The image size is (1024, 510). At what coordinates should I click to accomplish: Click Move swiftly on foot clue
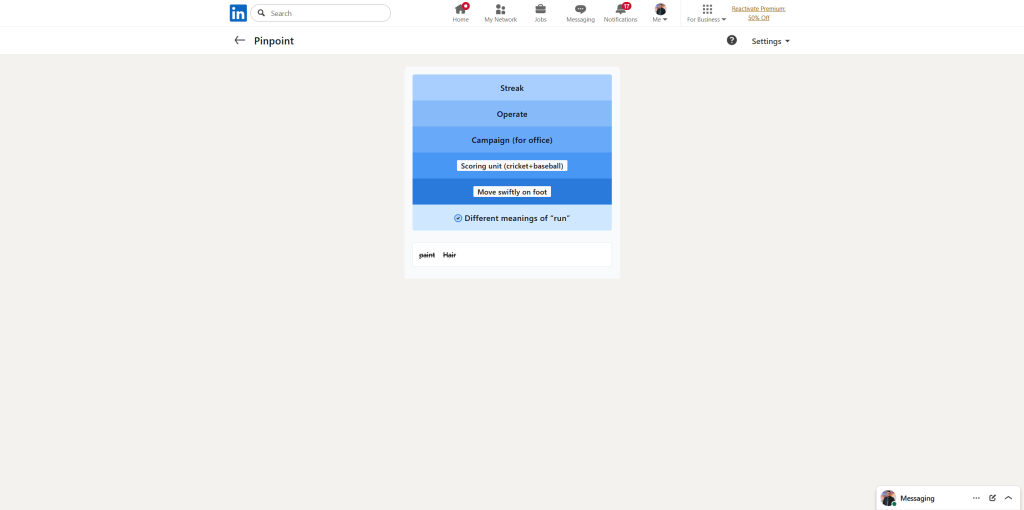512,192
